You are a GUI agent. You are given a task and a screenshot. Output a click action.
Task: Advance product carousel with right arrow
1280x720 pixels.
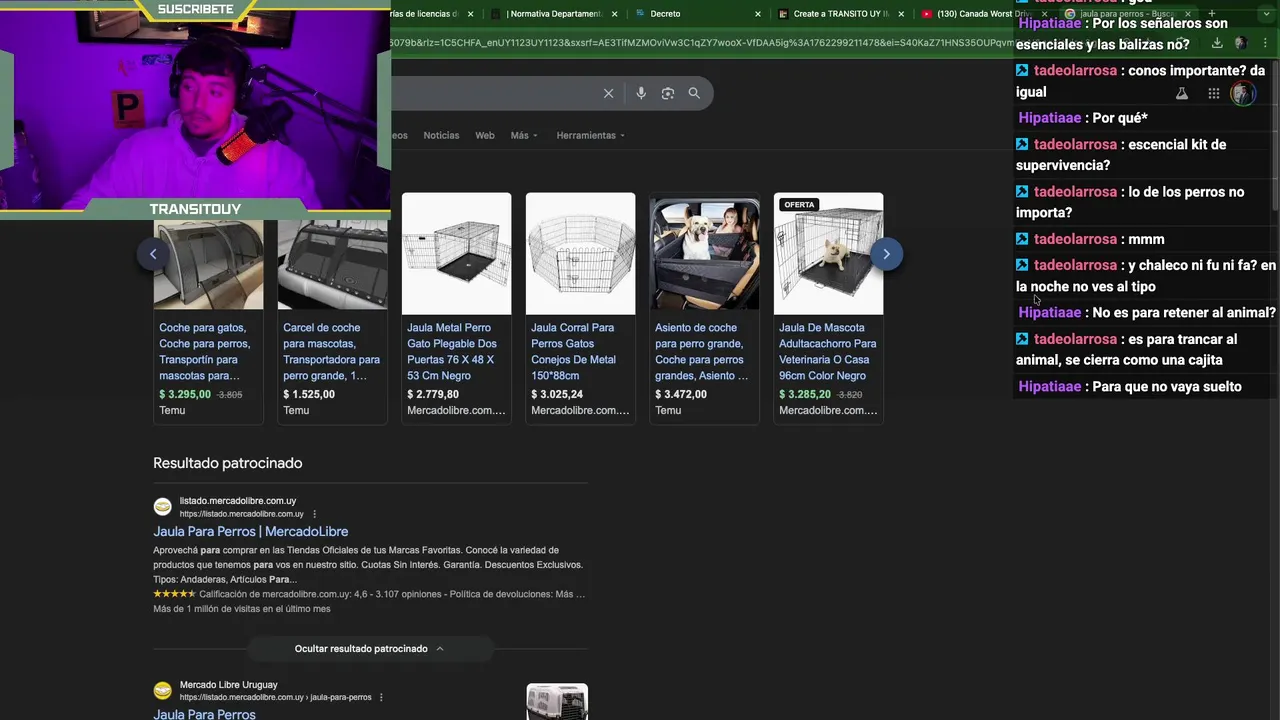(x=886, y=254)
